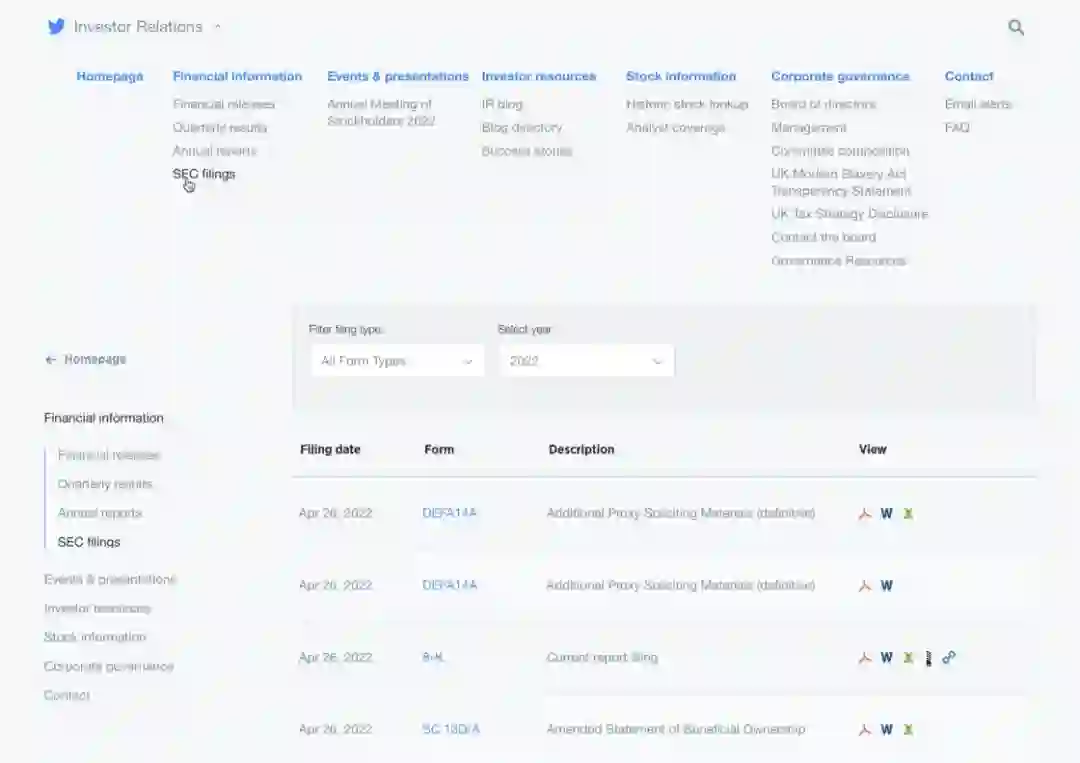Click the Current report filing description

tap(602, 658)
